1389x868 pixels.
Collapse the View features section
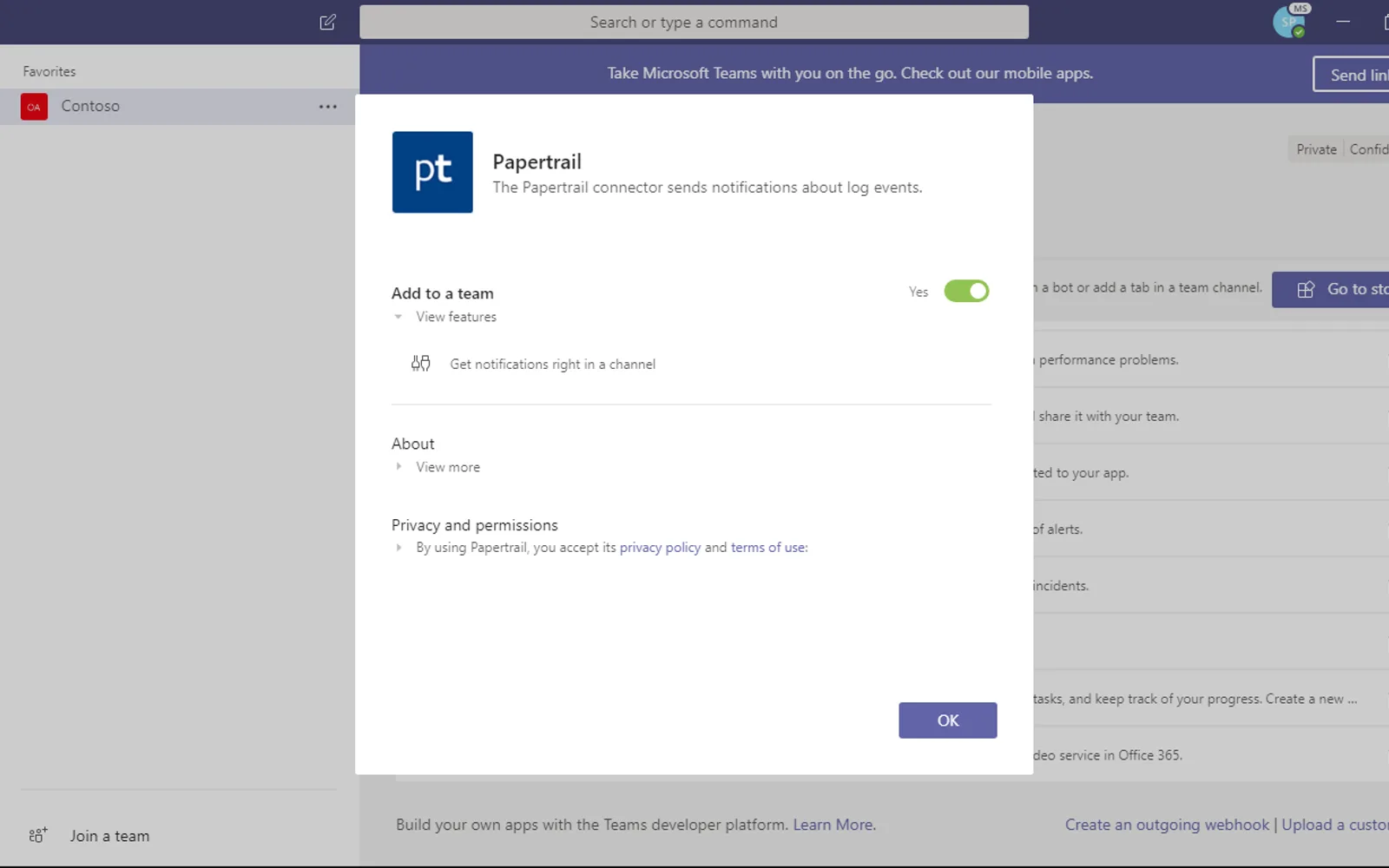[398, 317]
